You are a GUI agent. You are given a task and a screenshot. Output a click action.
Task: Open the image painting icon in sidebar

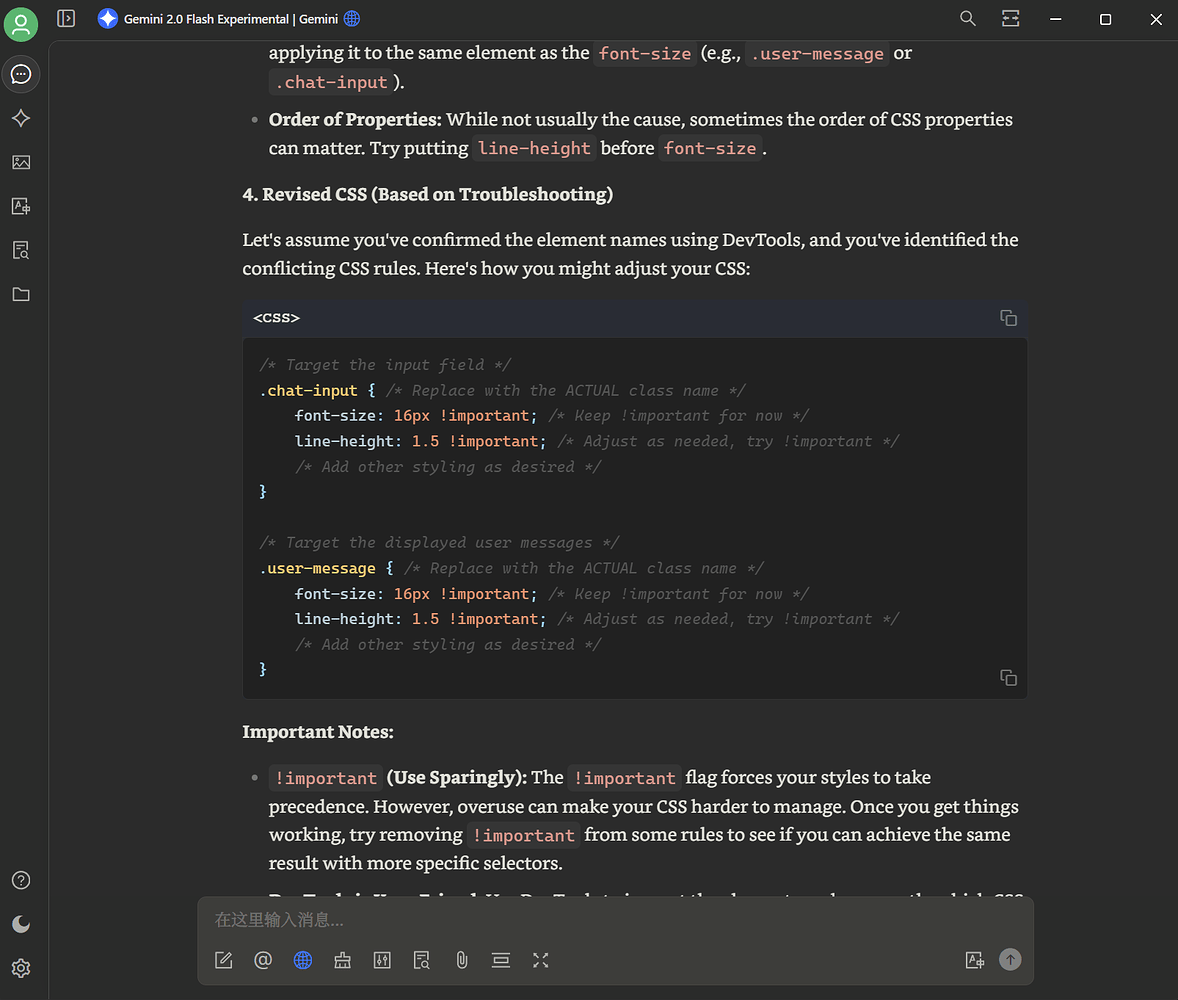click(x=21, y=162)
